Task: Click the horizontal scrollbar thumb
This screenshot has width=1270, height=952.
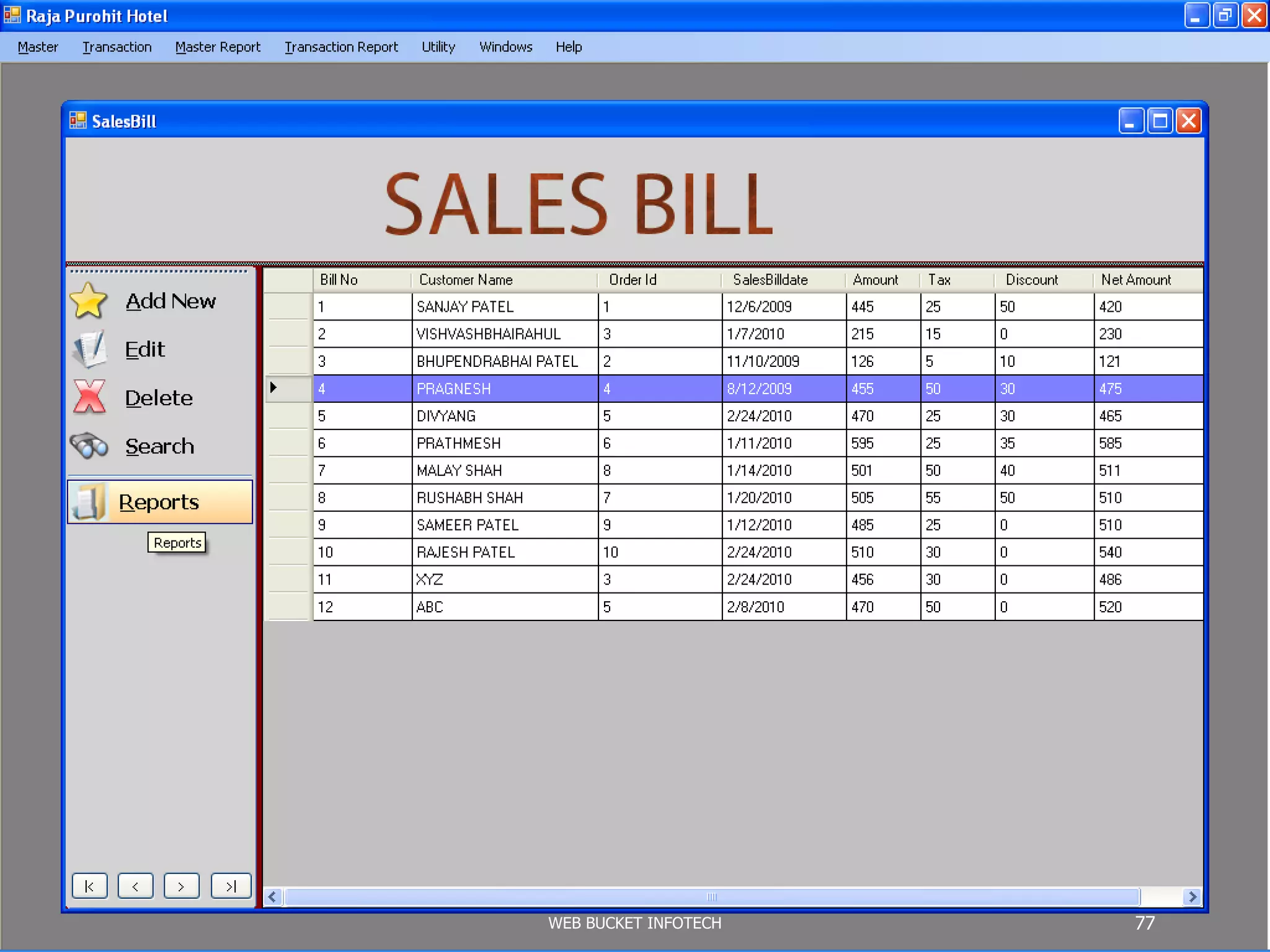Action: 711,897
